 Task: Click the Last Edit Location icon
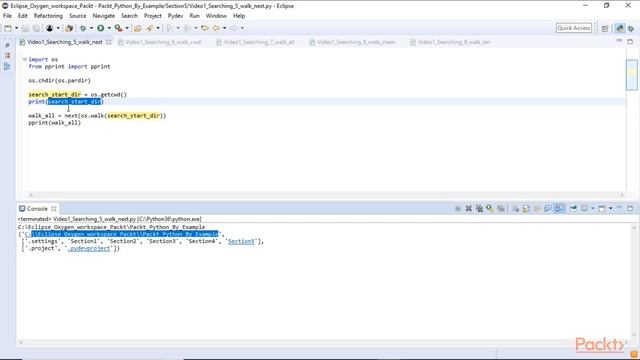coord(204,28)
